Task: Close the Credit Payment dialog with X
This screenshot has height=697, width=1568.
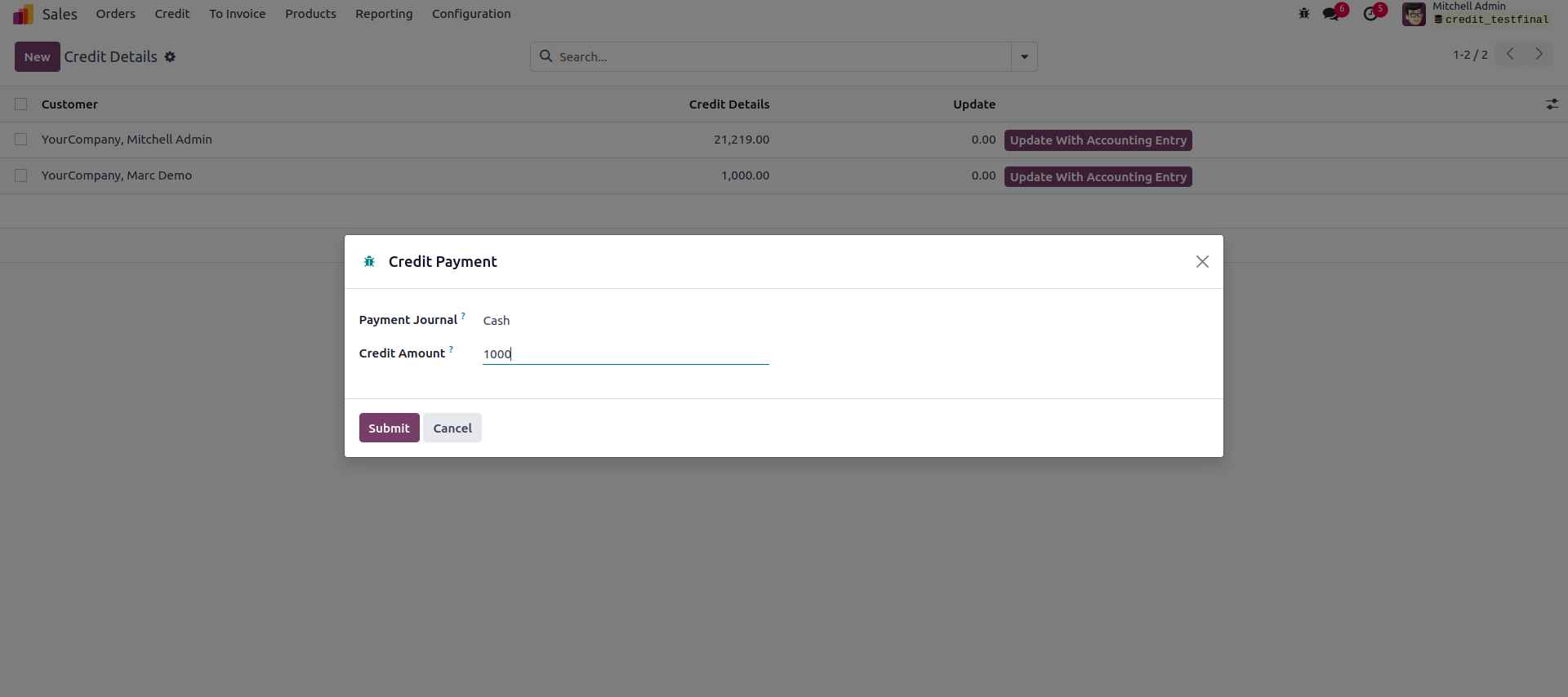Action: tap(1202, 261)
